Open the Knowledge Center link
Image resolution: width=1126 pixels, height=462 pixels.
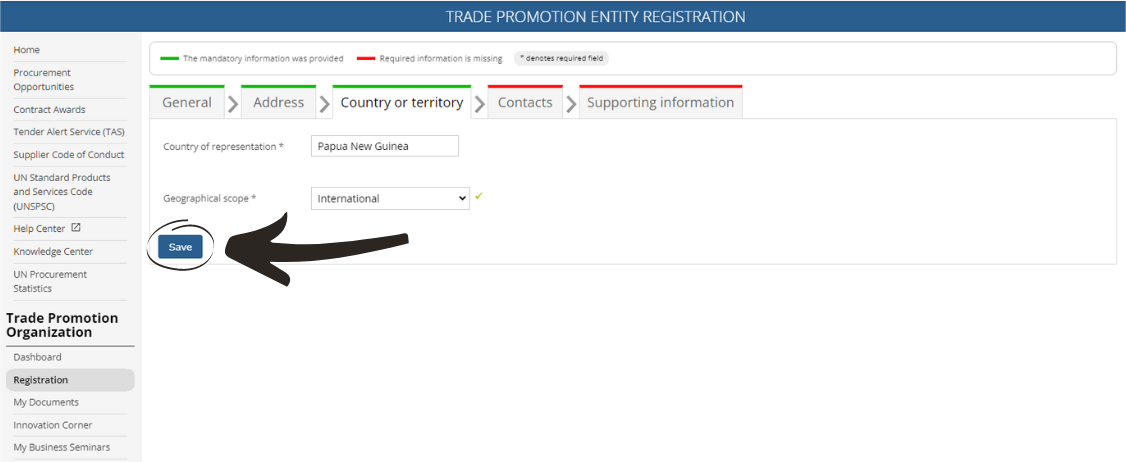[x=53, y=252]
